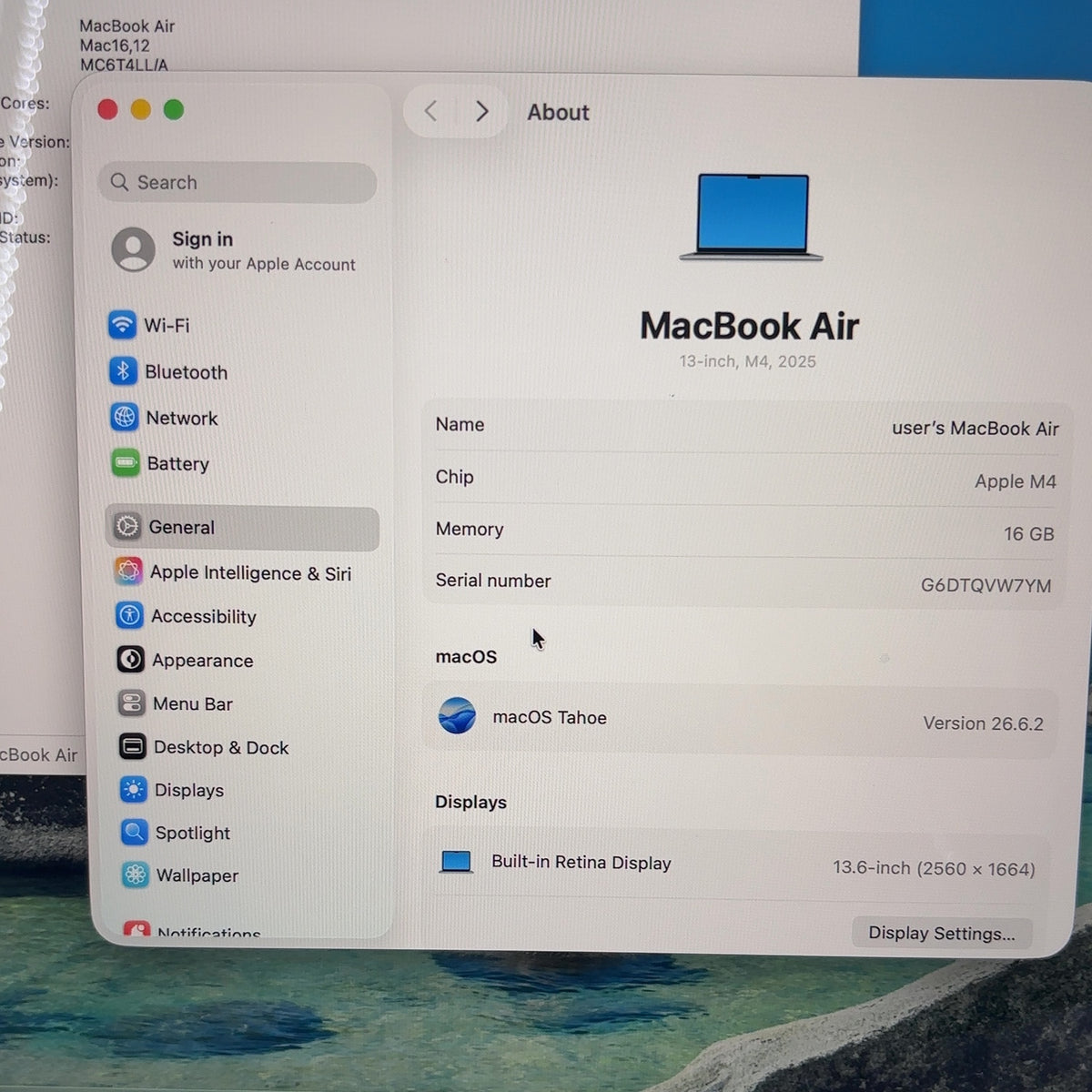Open the Network globe icon

coord(124,417)
